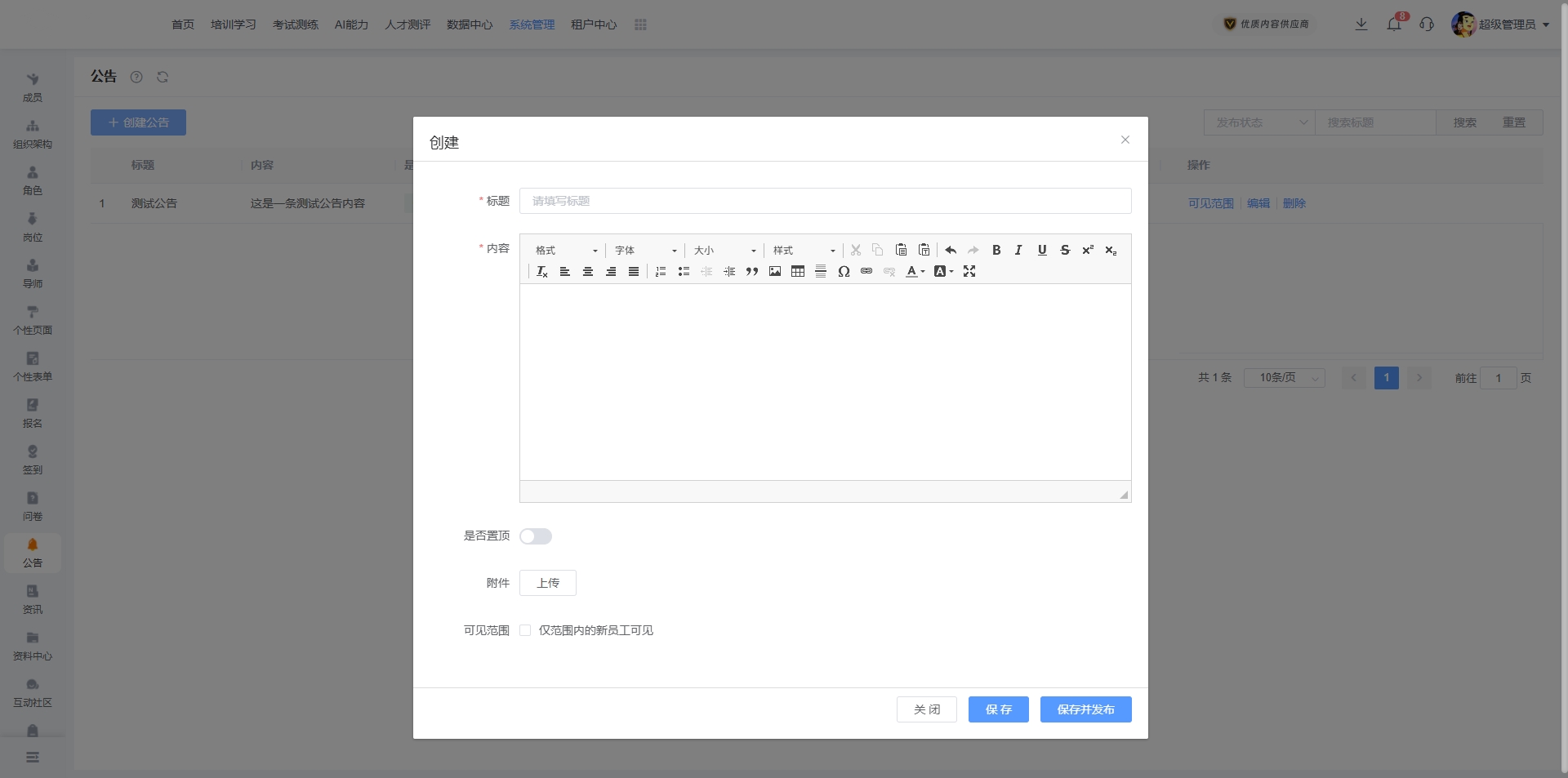1568x778 pixels.
Task: Toggle bold formatting in the editor
Action: [x=996, y=250]
